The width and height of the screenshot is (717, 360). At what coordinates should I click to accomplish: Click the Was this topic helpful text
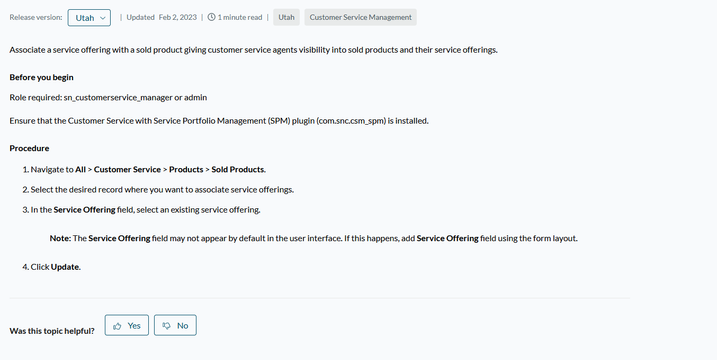coord(52,331)
